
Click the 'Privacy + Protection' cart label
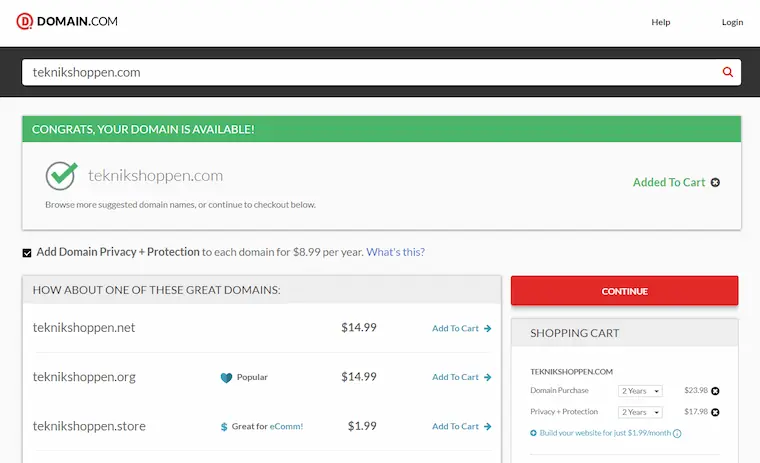[564, 412]
